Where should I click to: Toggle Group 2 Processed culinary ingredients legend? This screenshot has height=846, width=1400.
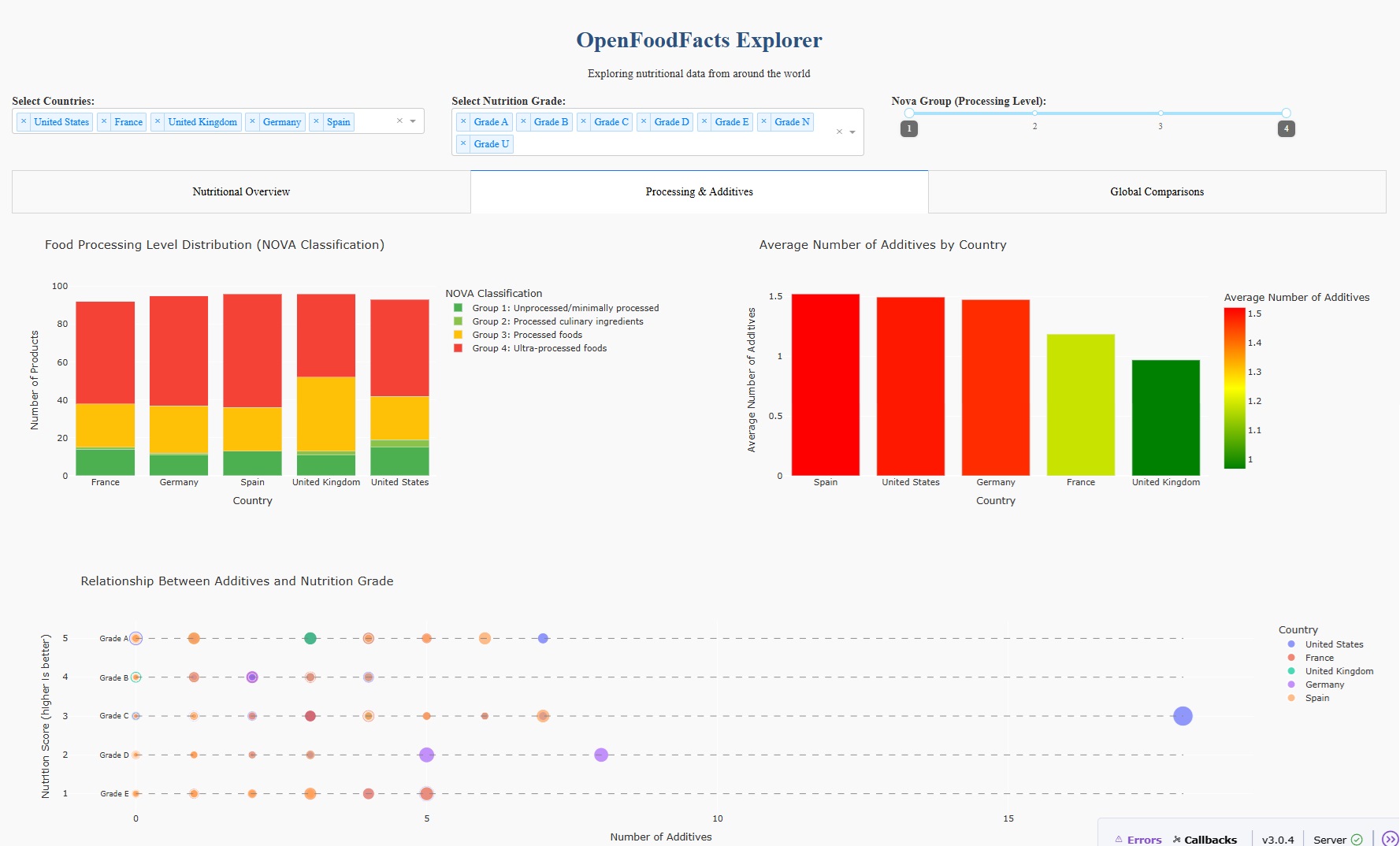pos(548,321)
